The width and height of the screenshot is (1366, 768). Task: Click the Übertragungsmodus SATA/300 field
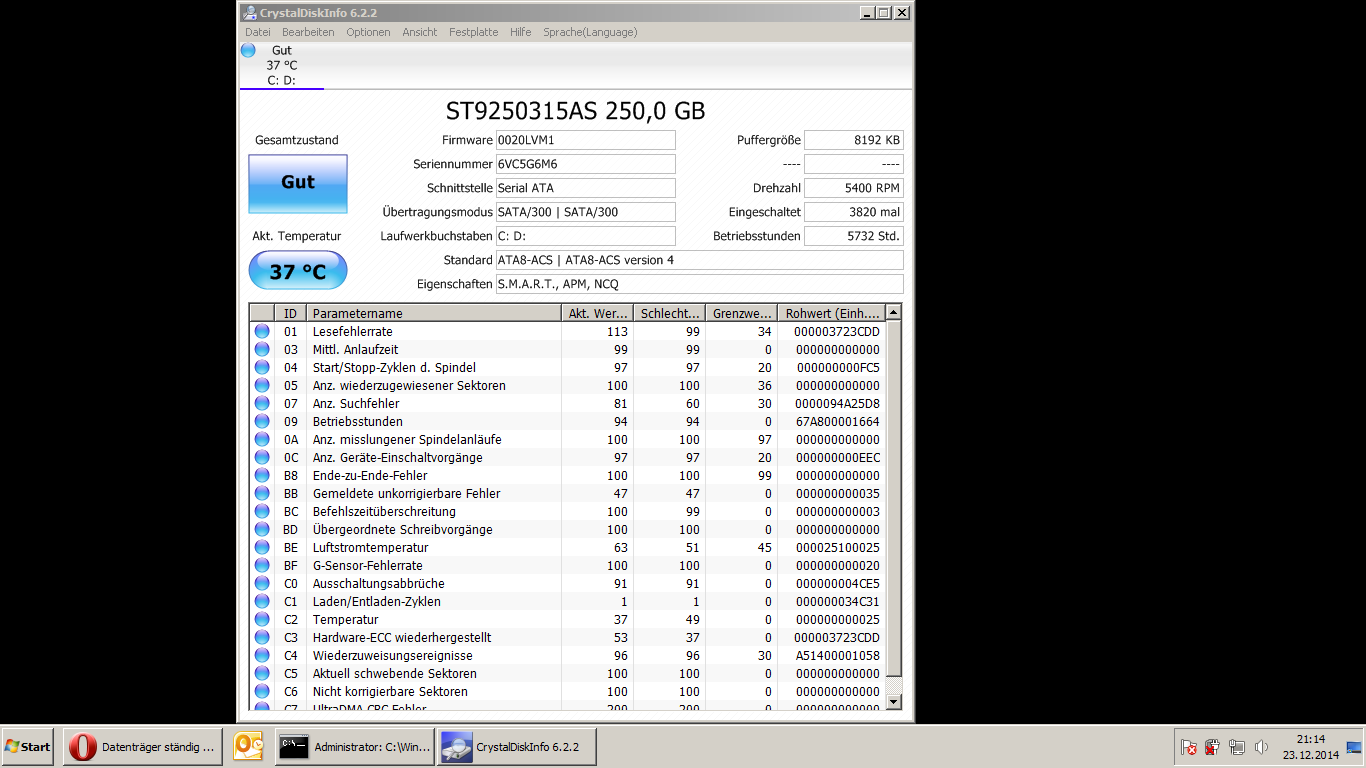click(x=585, y=212)
